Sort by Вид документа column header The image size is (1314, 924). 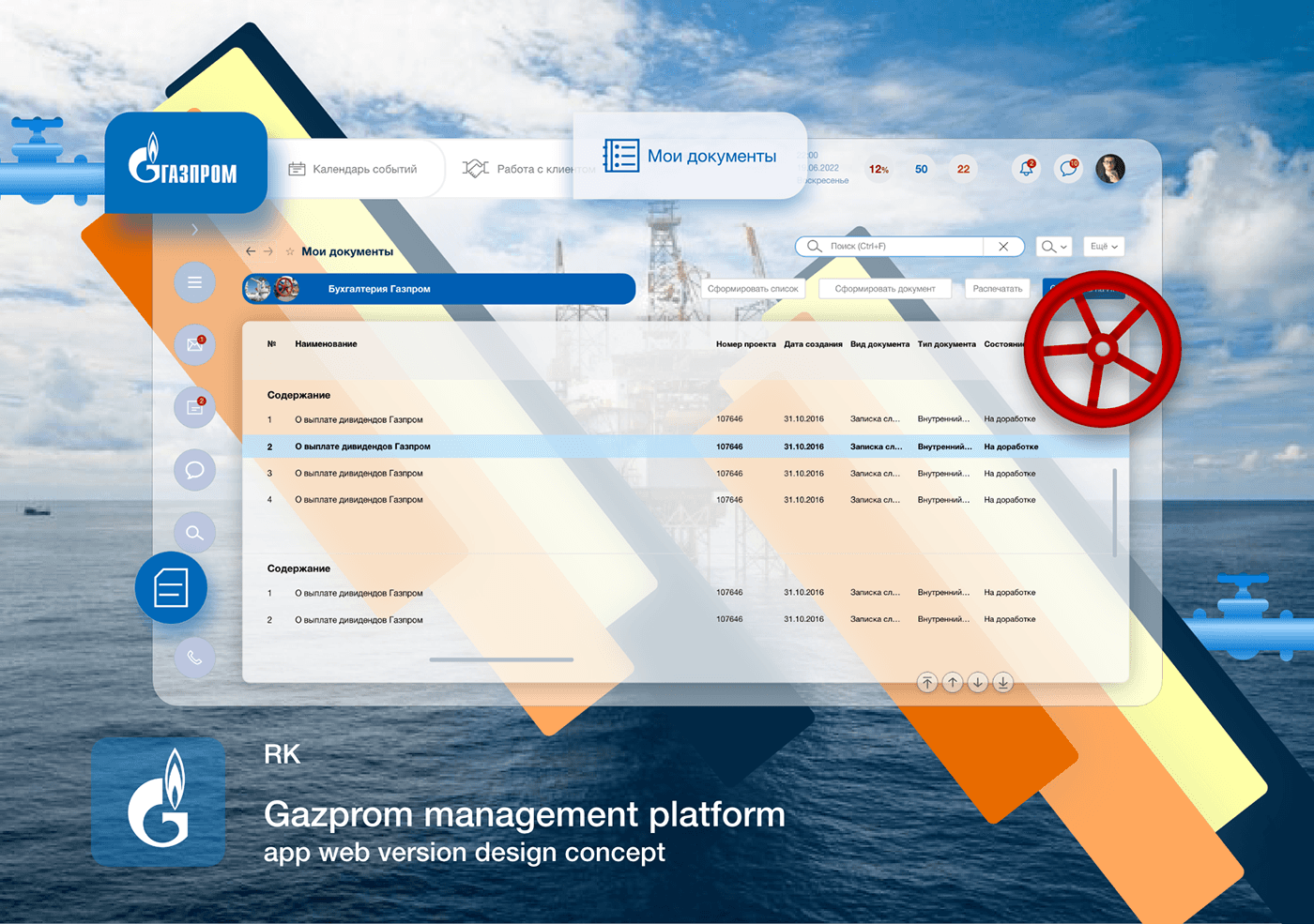(x=879, y=344)
